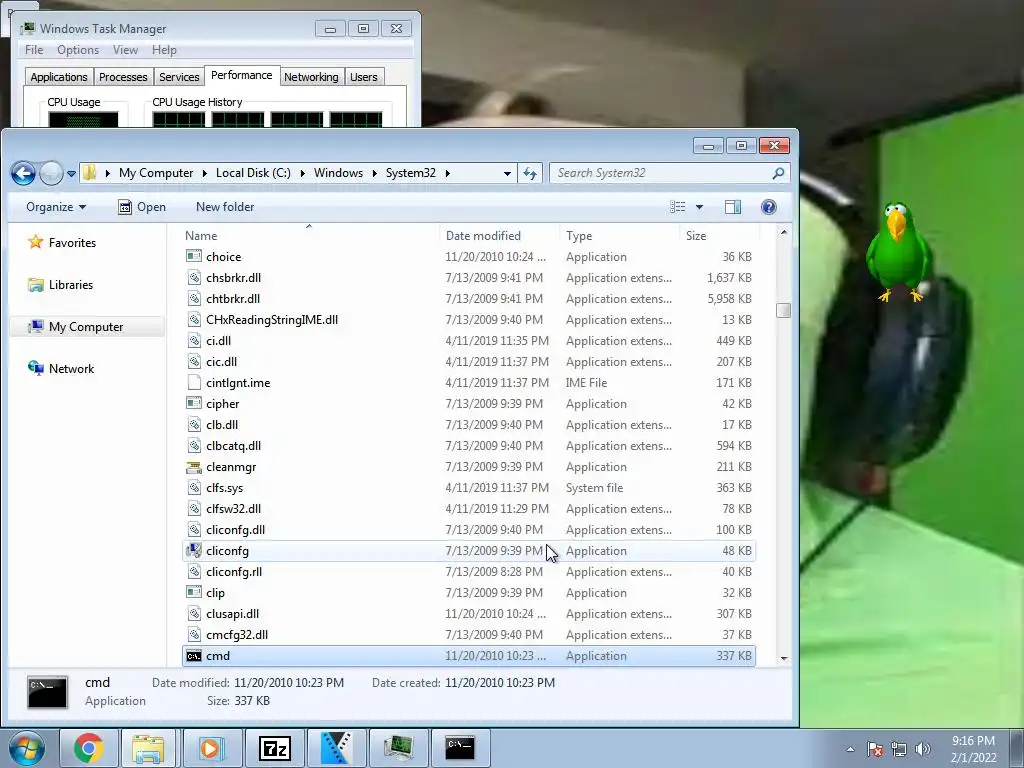Switch to Task Manager Processes tab
The height and width of the screenshot is (768, 1024).
click(123, 77)
